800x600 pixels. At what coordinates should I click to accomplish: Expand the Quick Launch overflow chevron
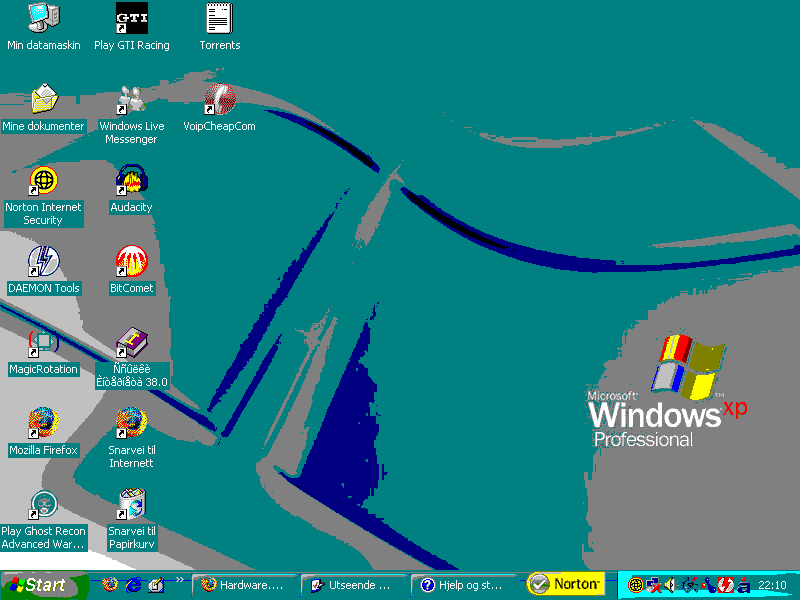[x=179, y=579]
